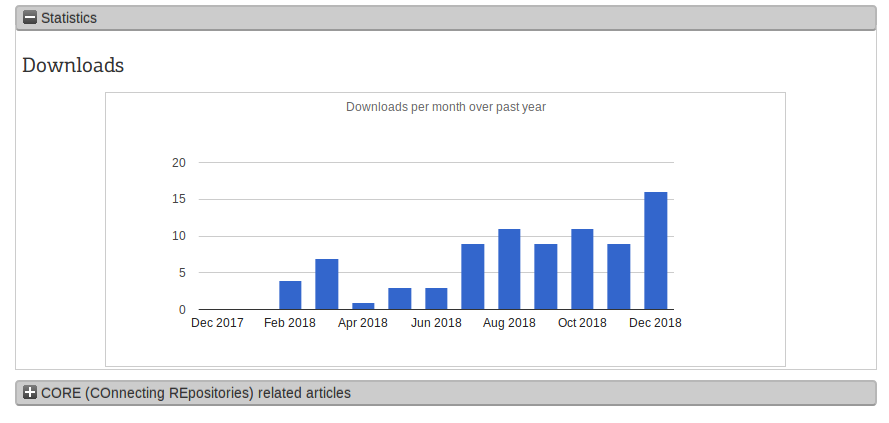Click the chart title 'Downloads per month over past year'
The image size is (889, 423).
tap(445, 107)
